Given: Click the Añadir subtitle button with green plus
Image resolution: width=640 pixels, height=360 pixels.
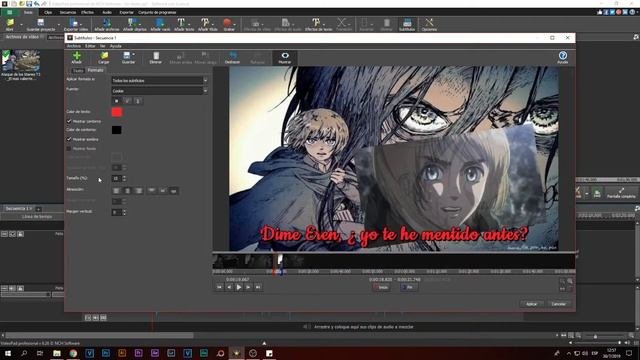Looking at the screenshot, I should [x=77, y=58].
